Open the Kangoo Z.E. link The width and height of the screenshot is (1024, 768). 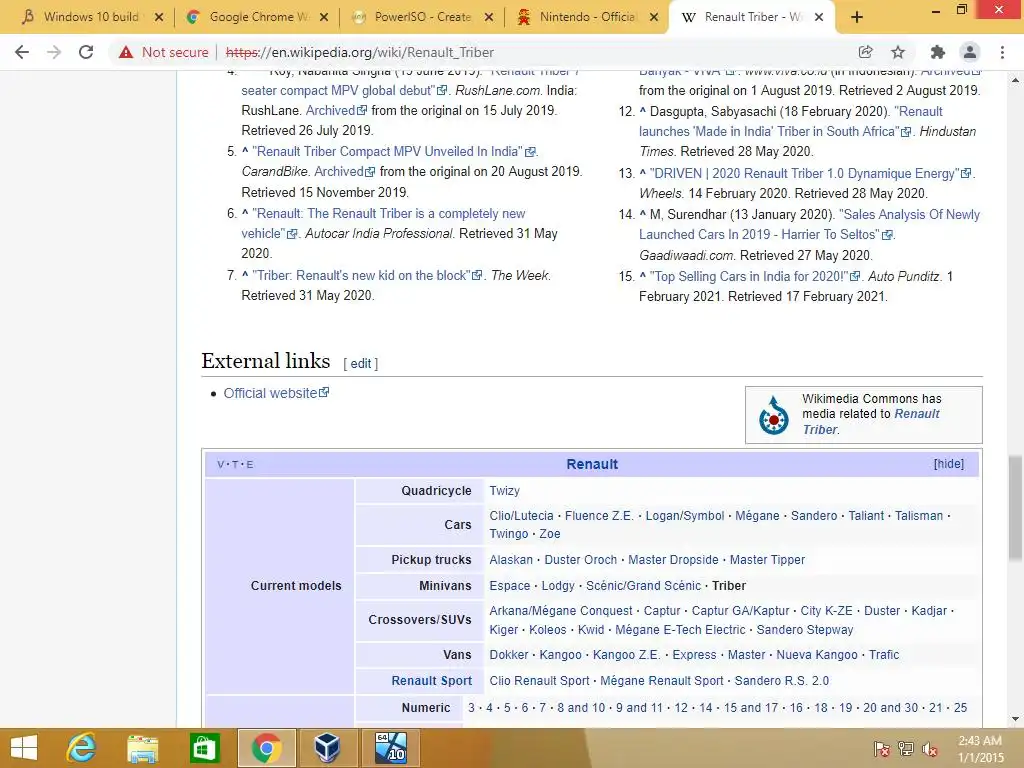coord(626,654)
